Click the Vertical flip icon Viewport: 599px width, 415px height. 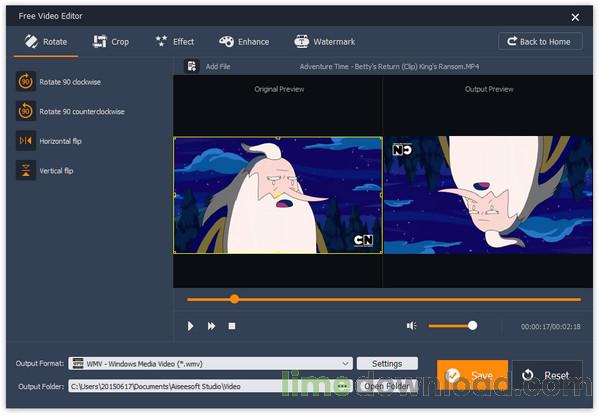point(26,170)
